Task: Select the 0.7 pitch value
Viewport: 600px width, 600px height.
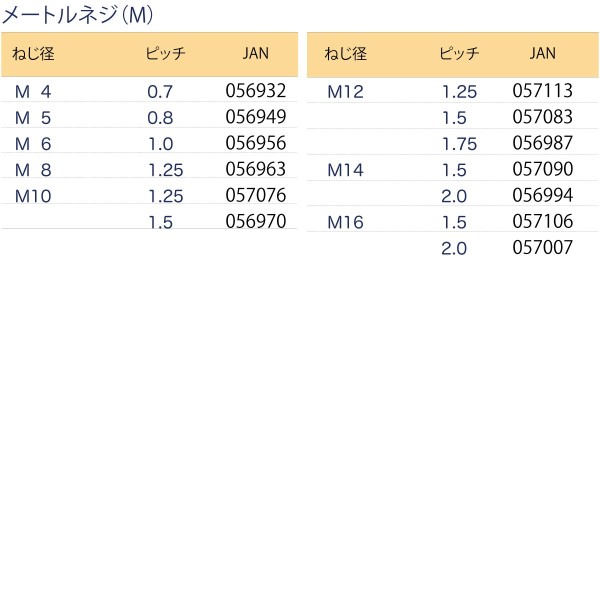Action: pos(160,91)
